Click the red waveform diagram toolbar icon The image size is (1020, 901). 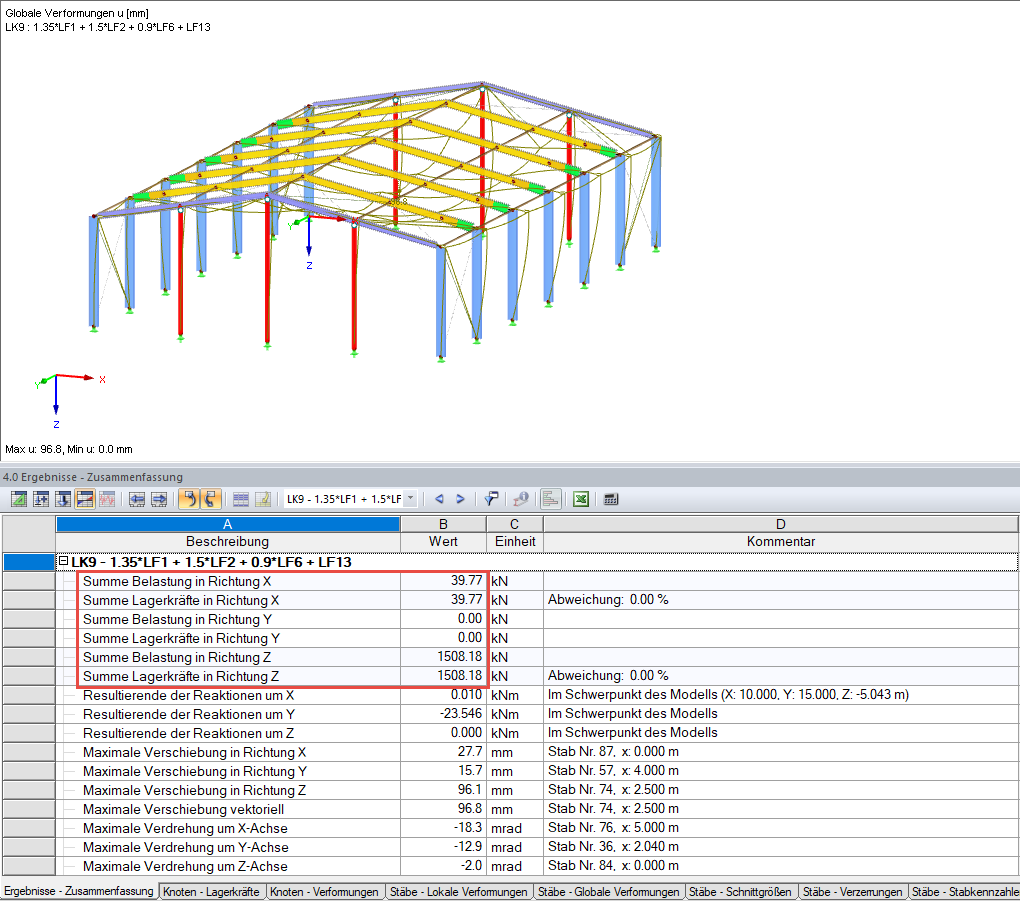click(x=107, y=499)
